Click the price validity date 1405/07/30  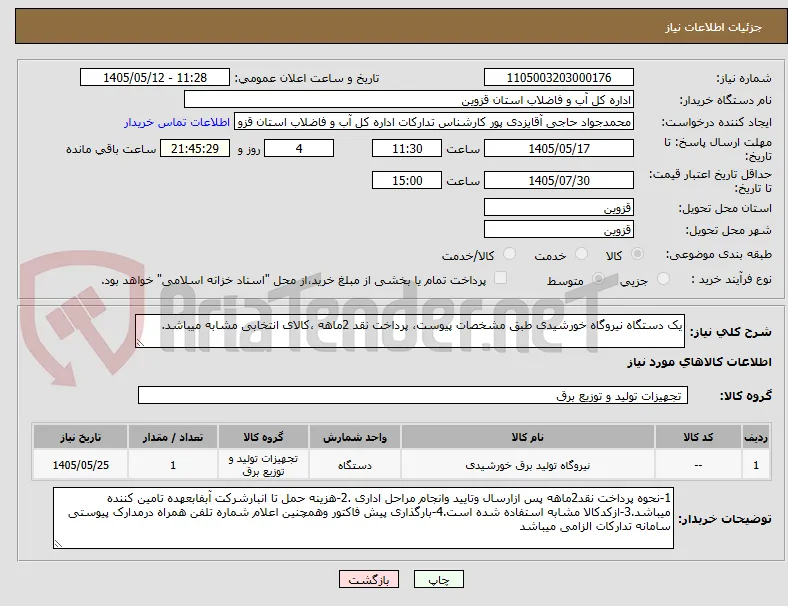(x=559, y=180)
